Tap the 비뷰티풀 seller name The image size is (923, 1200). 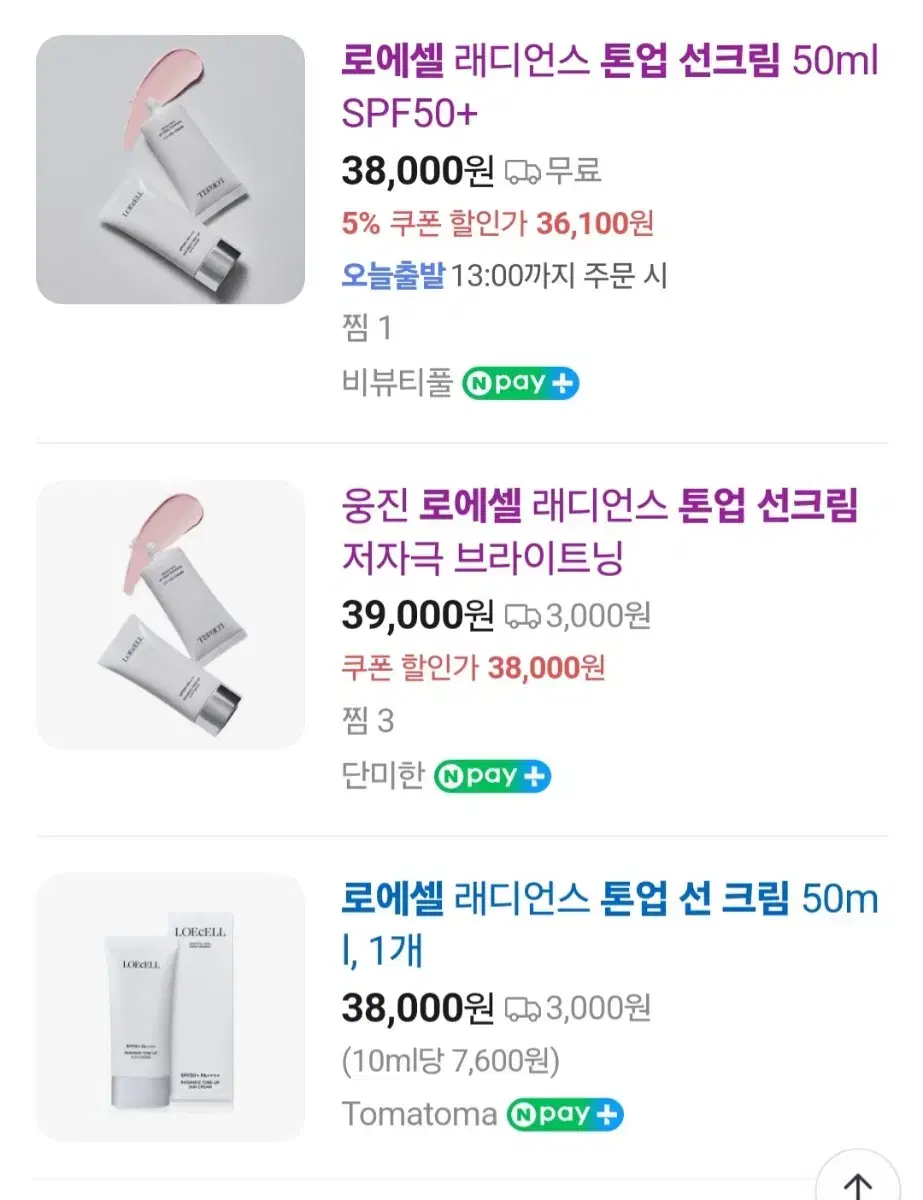tap(397, 383)
